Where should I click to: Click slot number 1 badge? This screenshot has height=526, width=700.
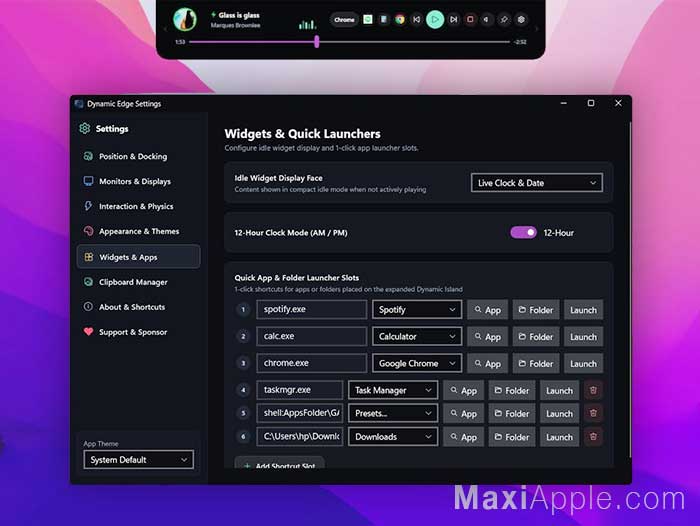pos(243,309)
